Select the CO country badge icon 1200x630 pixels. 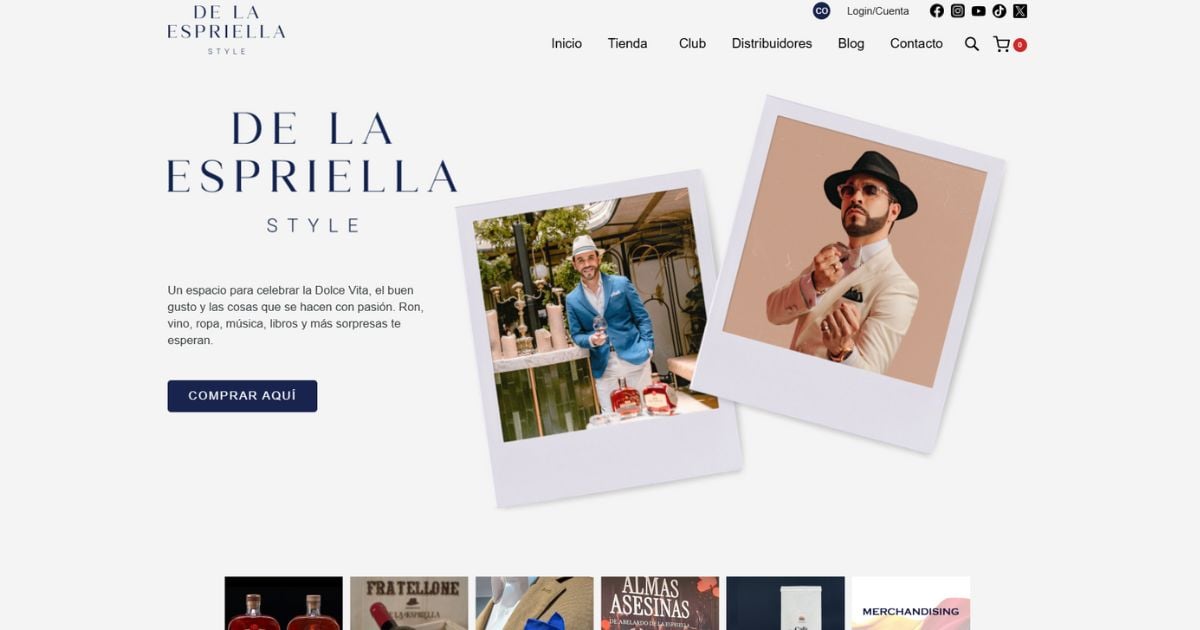822,11
